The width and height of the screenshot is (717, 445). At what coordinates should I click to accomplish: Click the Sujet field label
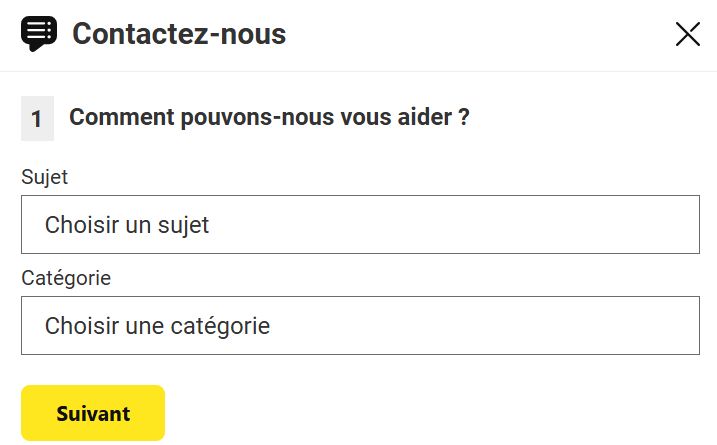tap(44, 177)
